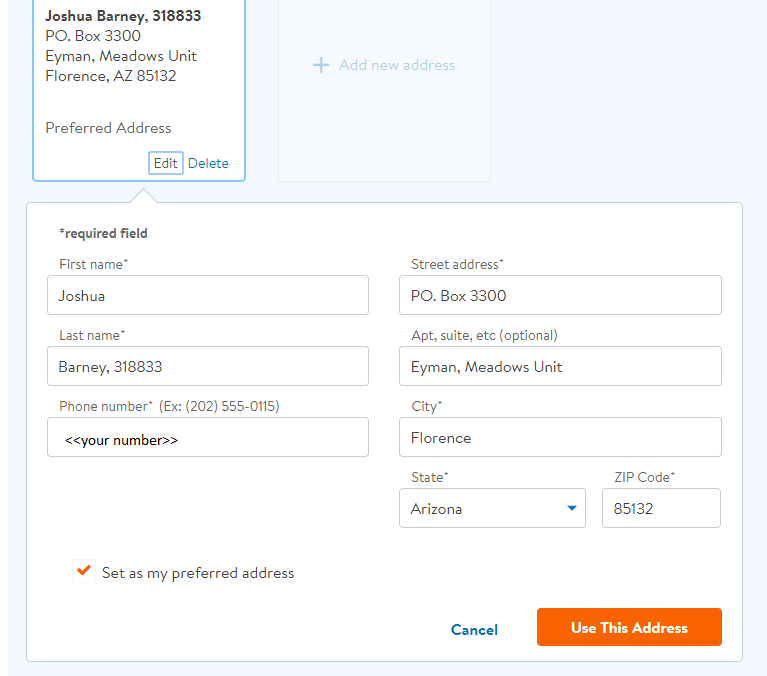Viewport: 767px width, 676px height.
Task: Cancel the address edit form
Action: pyautogui.click(x=474, y=630)
